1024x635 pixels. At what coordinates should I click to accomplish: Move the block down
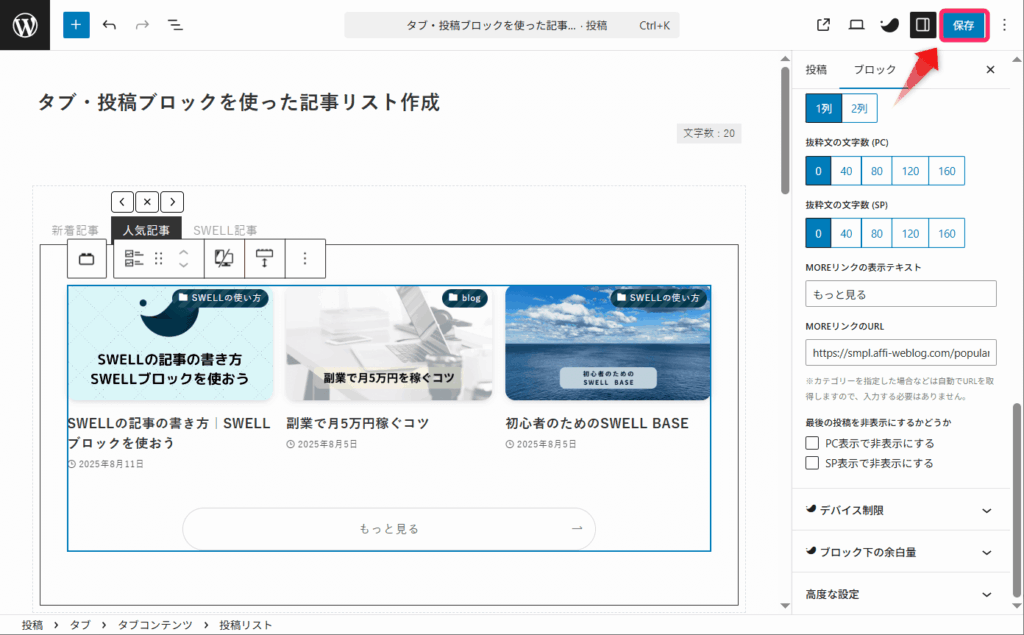pyautogui.click(x=184, y=265)
